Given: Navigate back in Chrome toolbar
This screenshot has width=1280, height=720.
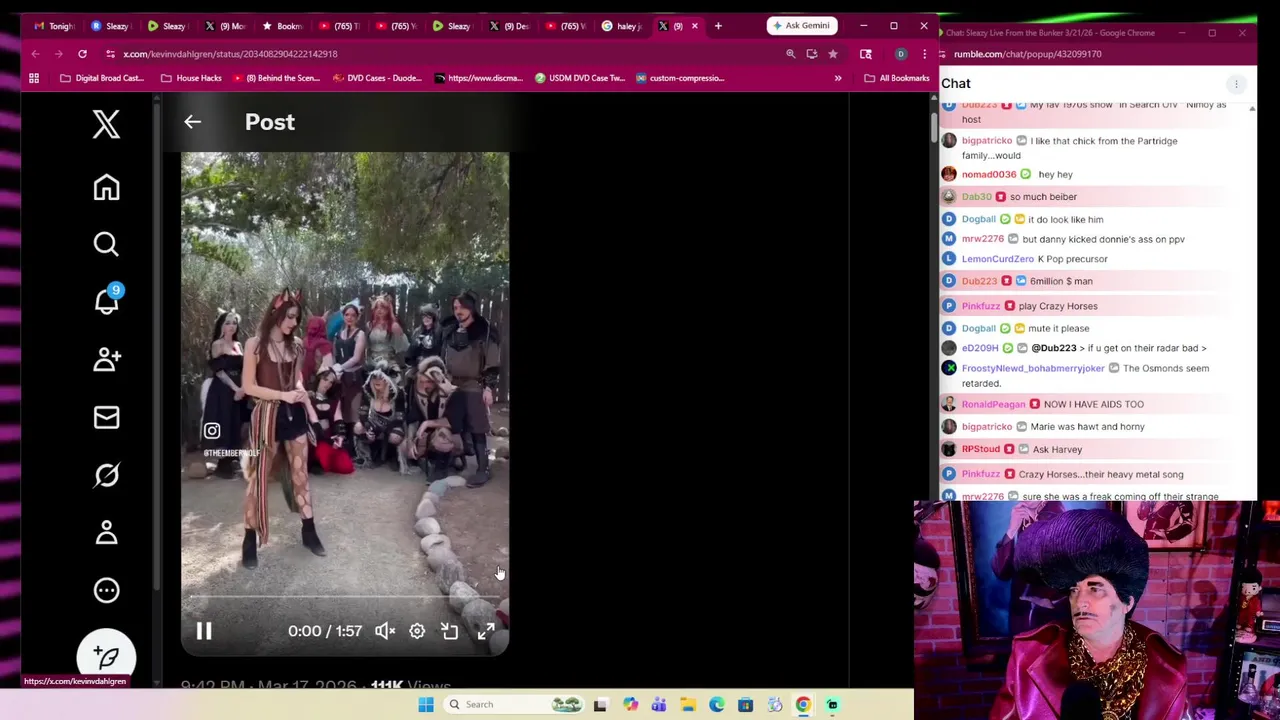Looking at the screenshot, I should pyautogui.click(x=35, y=54).
